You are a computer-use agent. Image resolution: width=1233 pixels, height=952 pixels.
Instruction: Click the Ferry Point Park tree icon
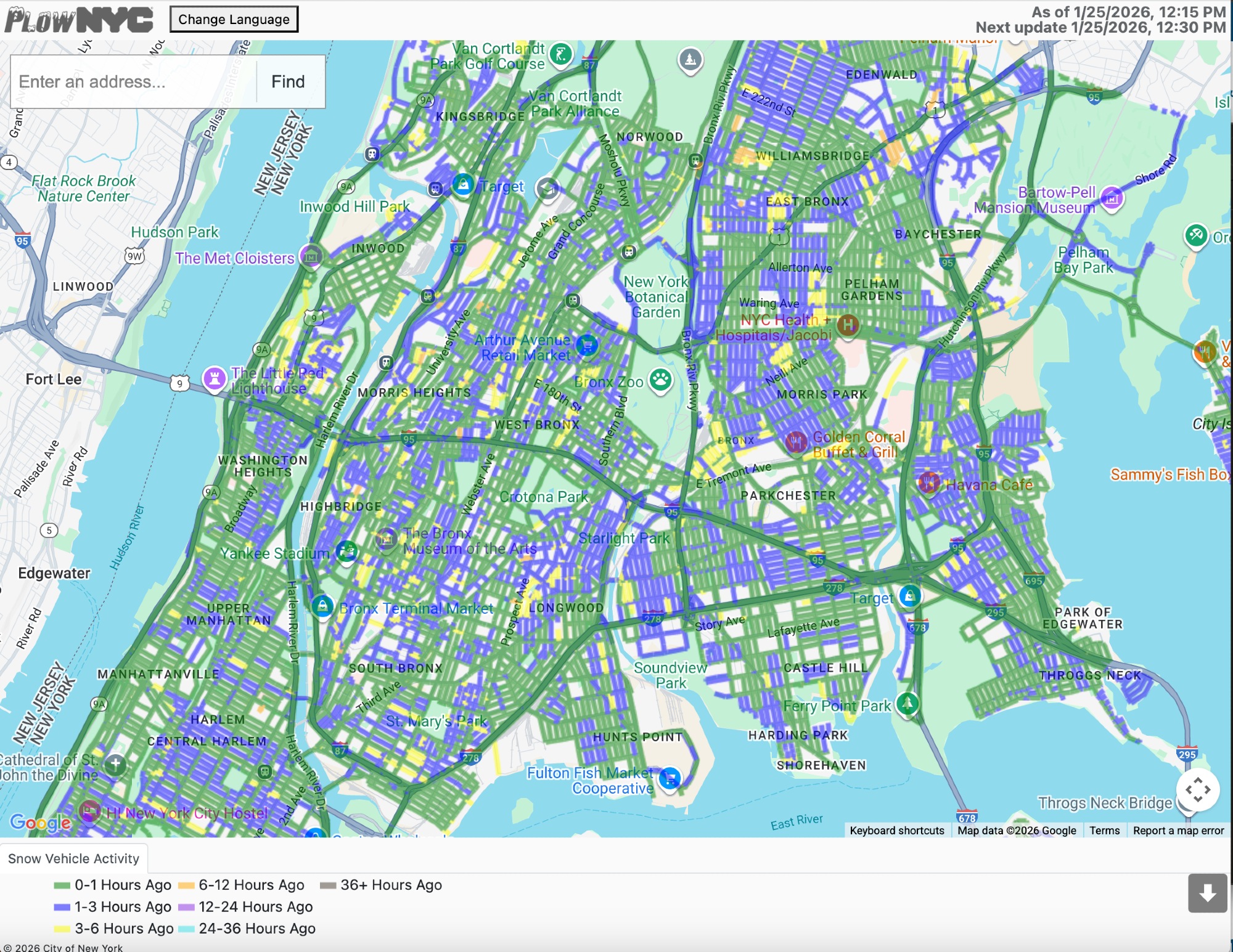point(907,703)
